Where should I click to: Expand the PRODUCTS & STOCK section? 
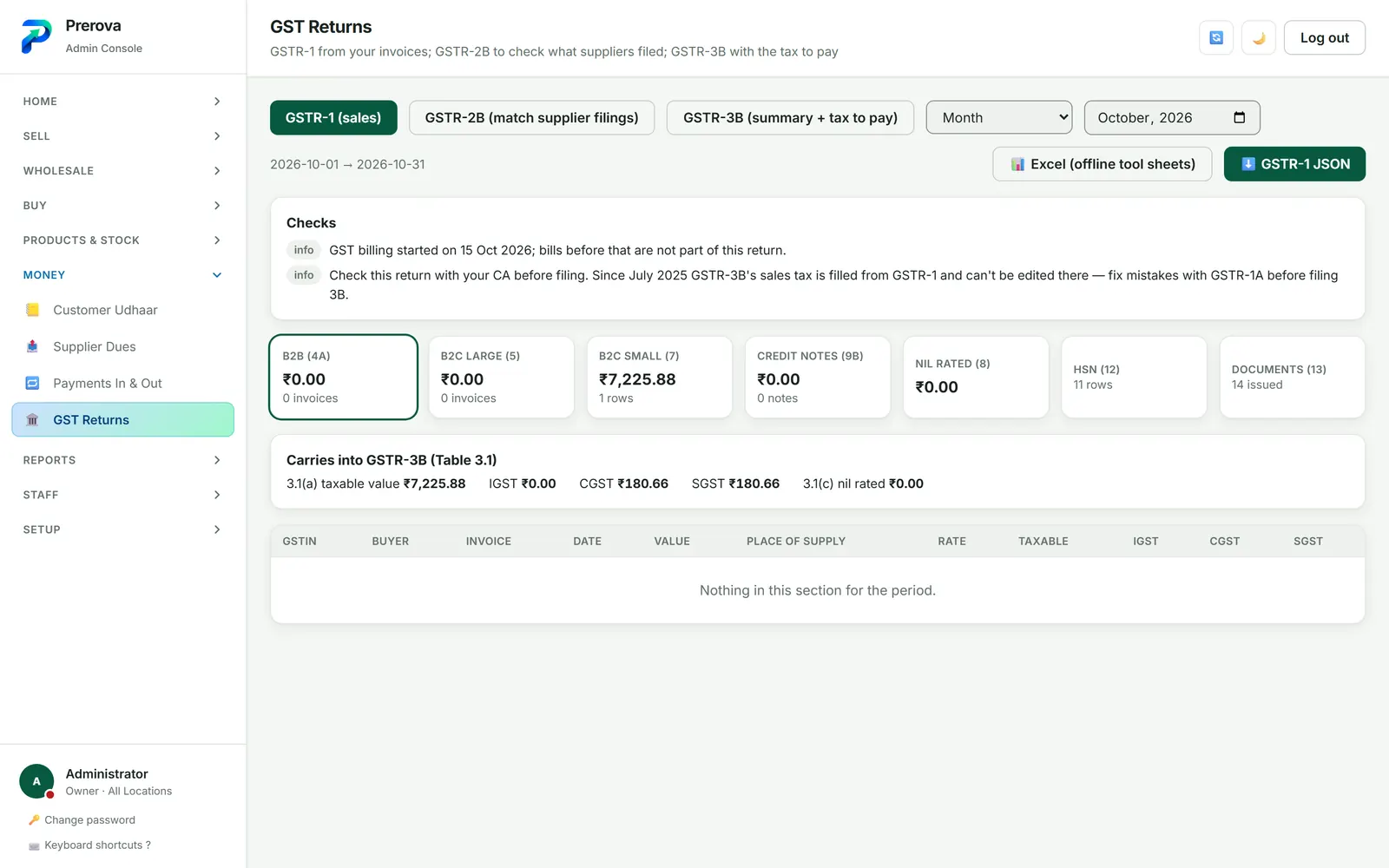click(x=122, y=240)
